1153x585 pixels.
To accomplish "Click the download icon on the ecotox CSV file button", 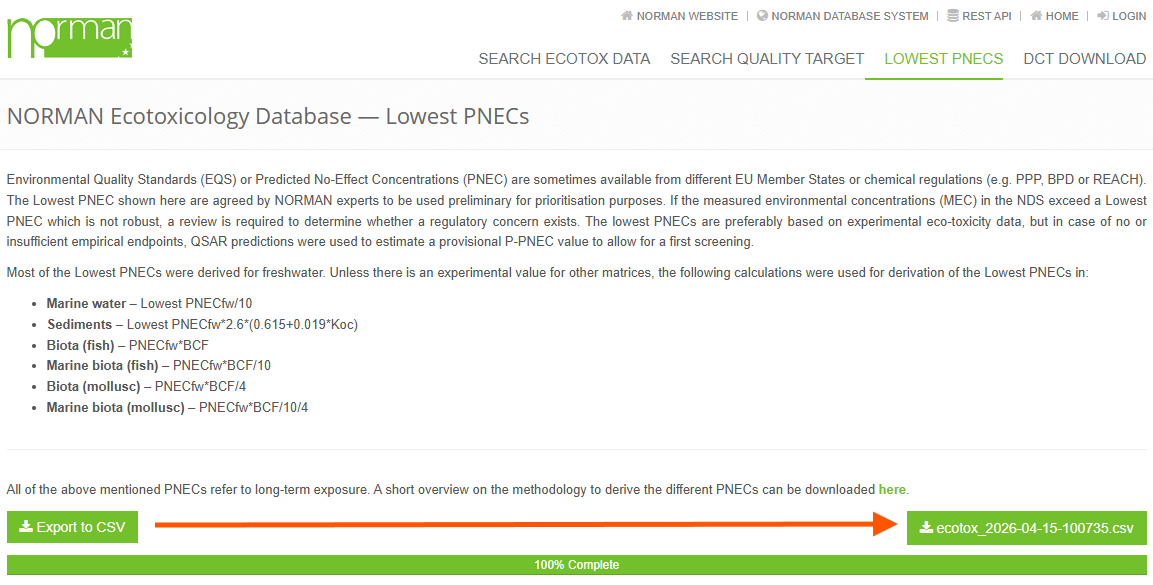I will pyautogui.click(x=926, y=528).
